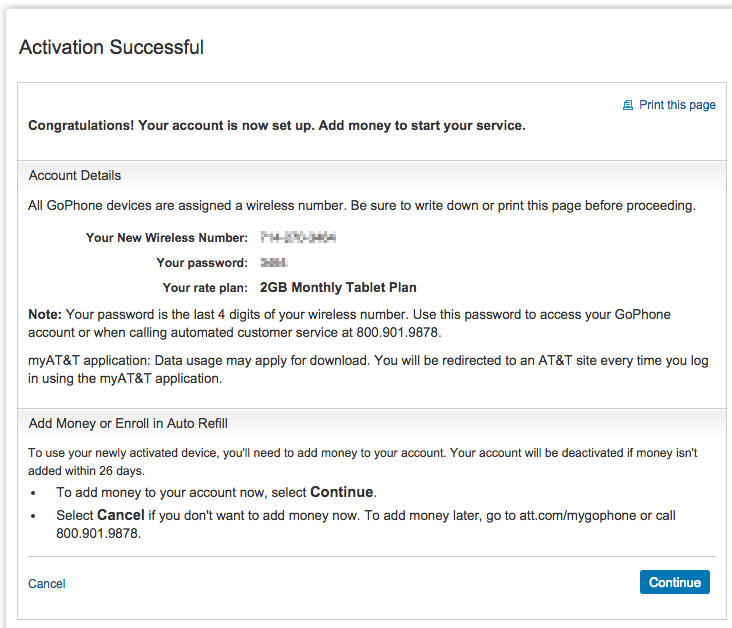Click the bold Continue word in the bullet list
The width and height of the screenshot is (732, 628).
(x=342, y=492)
